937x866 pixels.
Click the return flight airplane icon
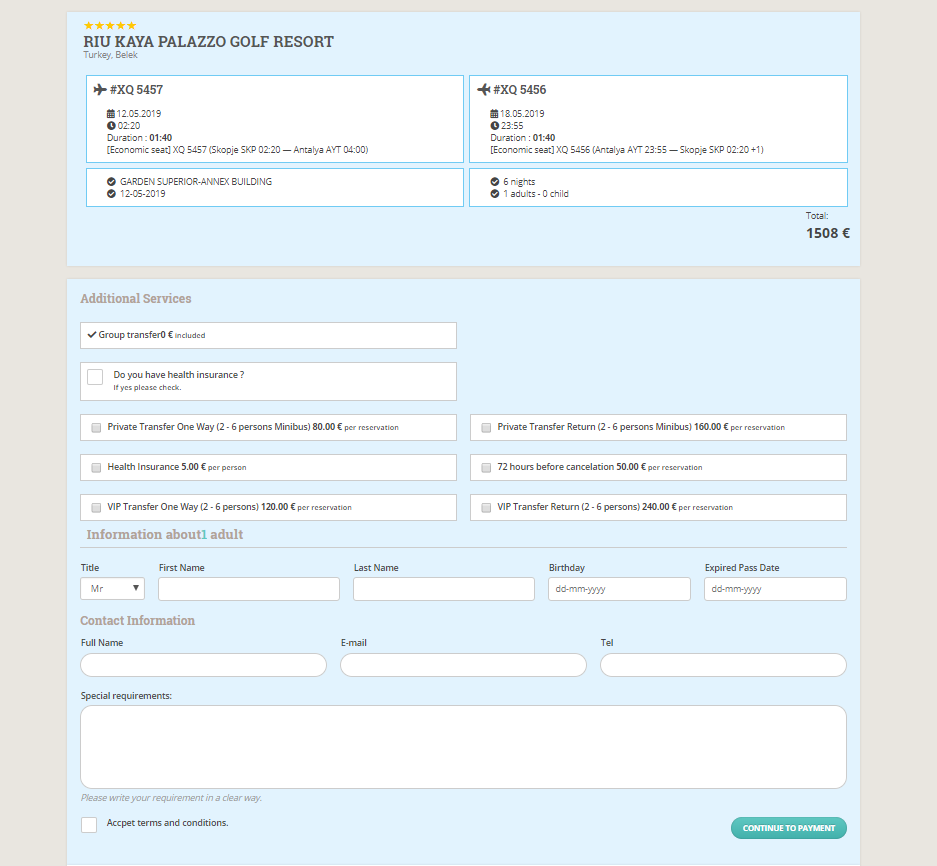pyautogui.click(x=484, y=90)
